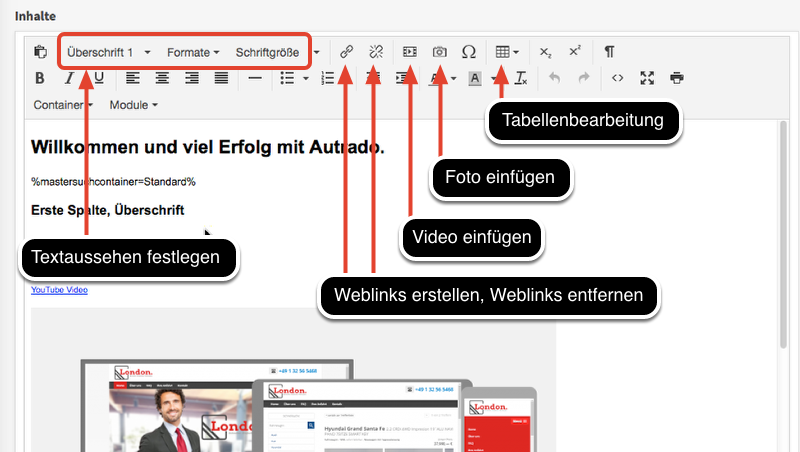Create a numbered list
This screenshot has width=800, height=452.
(x=328, y=78)
